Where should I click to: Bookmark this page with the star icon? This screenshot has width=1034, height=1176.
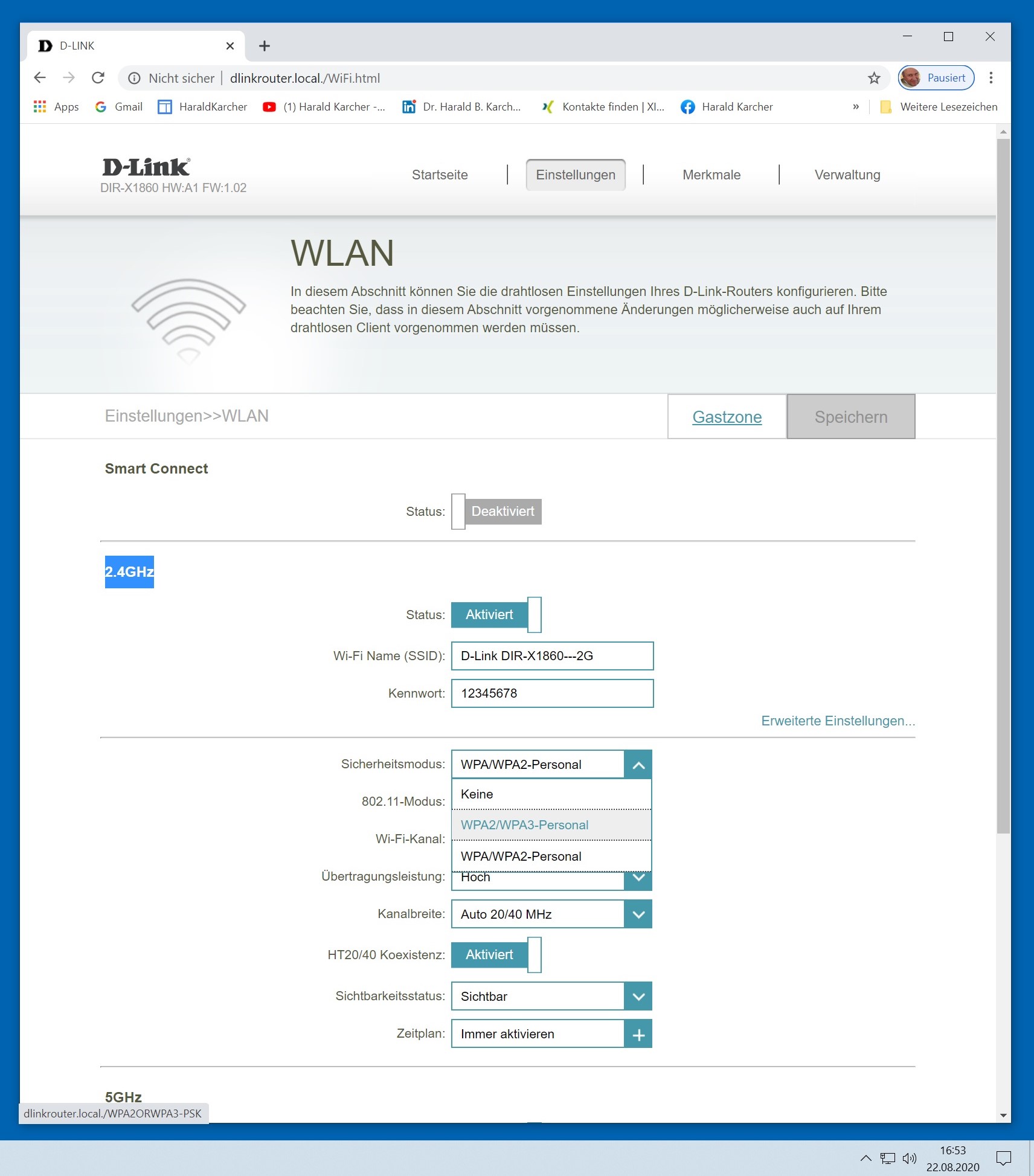point(874,78)
